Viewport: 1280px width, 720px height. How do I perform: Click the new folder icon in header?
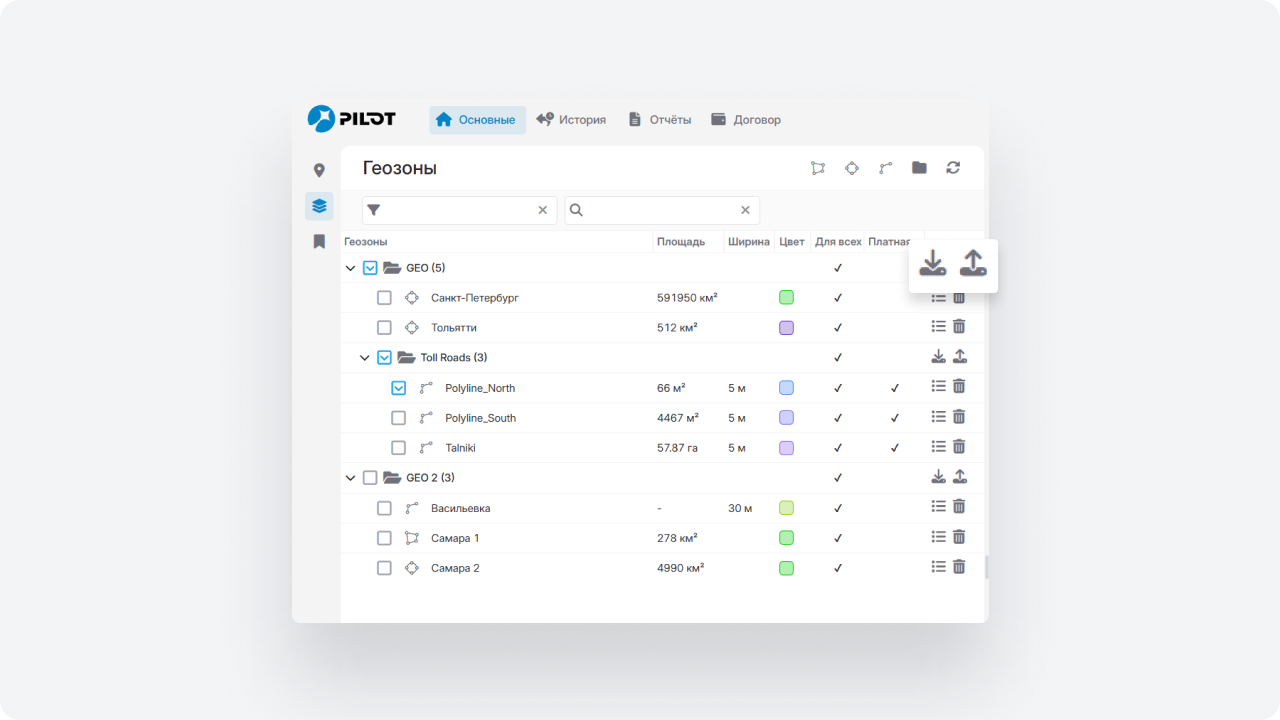(919, 168)
